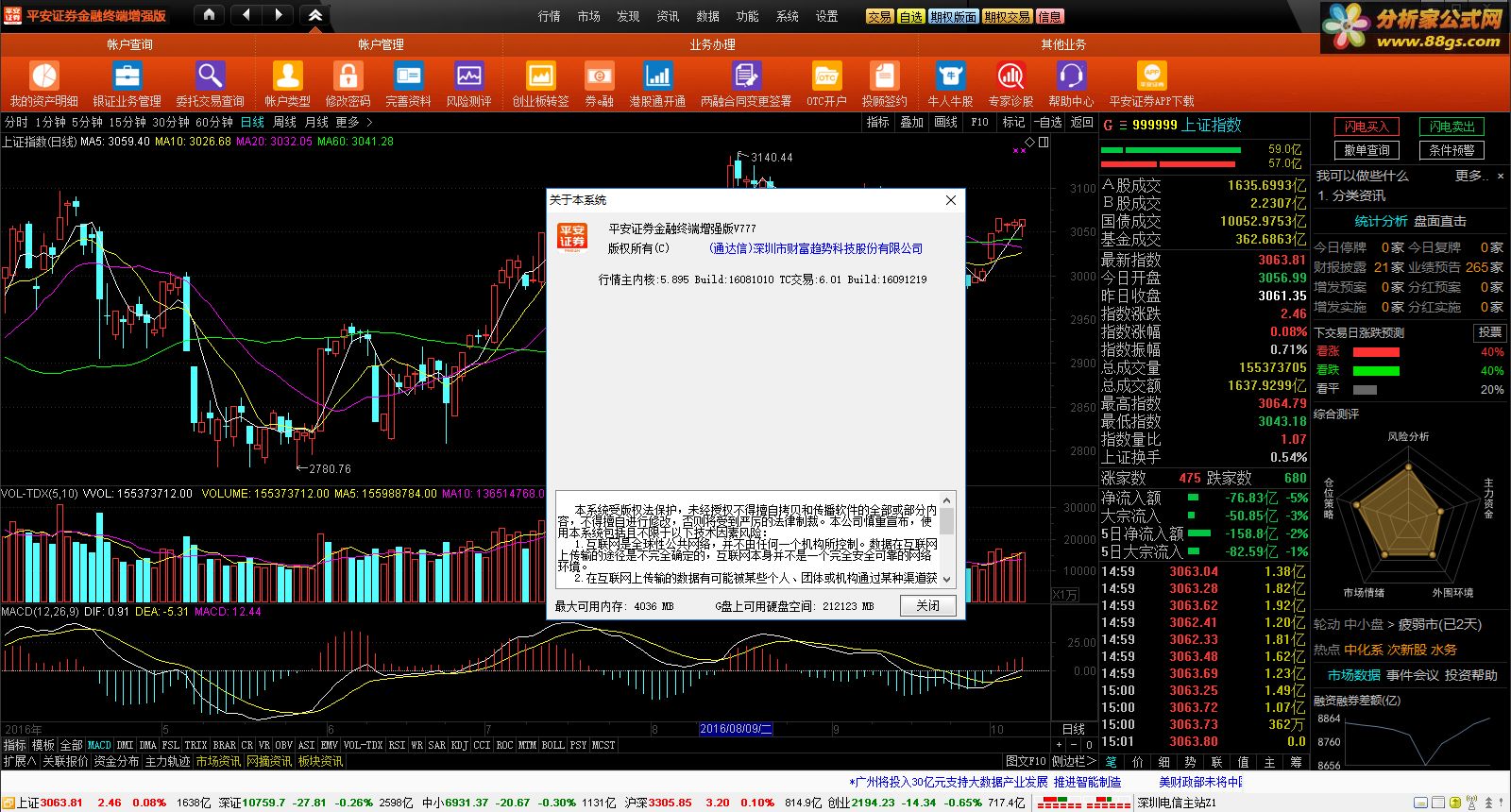Open the 画线 drawing dropdown
The width and height of the screenshot is (1511, 812).
pos(945,122)
